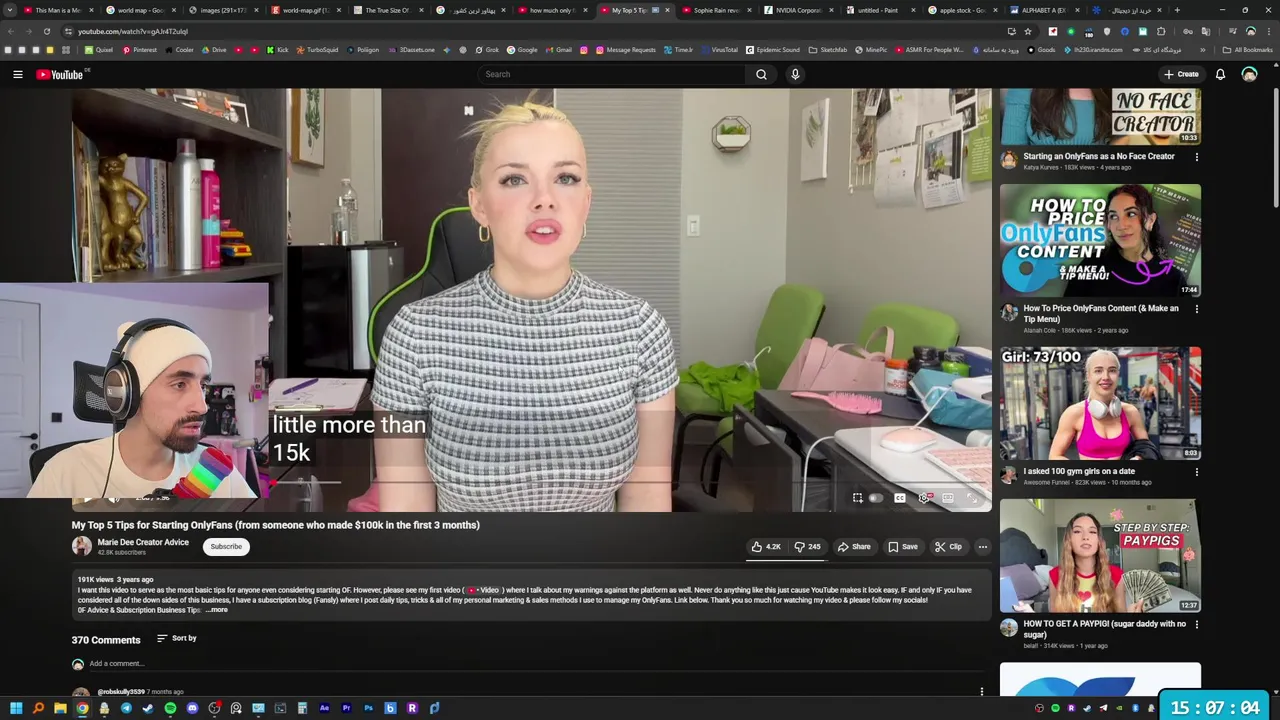The image size is (1280, 720).
Task: Start voice search with the microphone icon
Action: click(795, 74)
